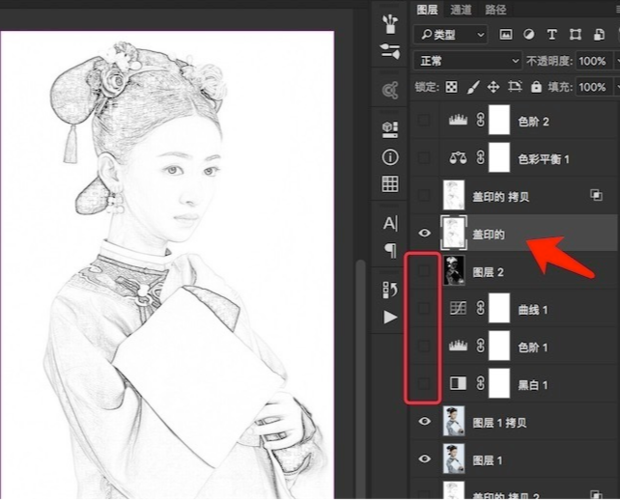This screenshot has width=620, height=500.
Task: Filter layers by type layers
Action: click(552, 34)
